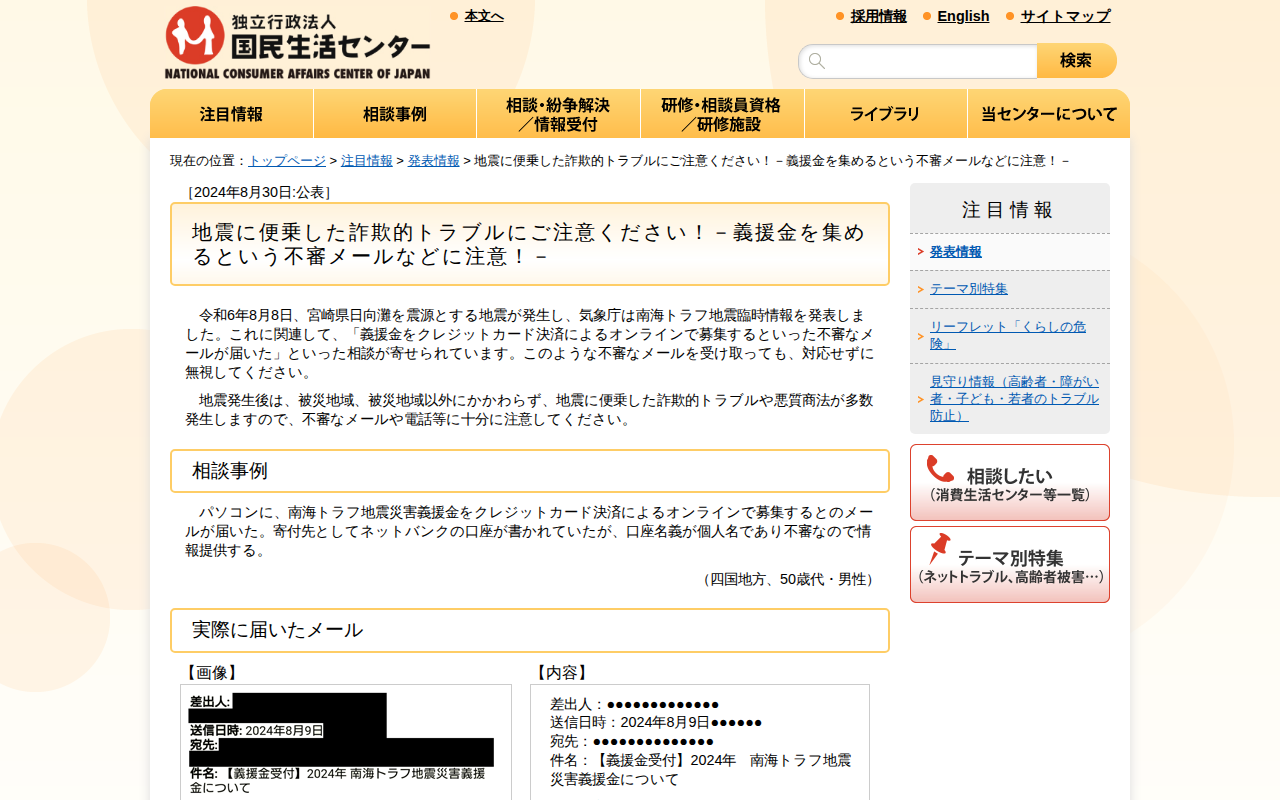Open the サイトマップ link
The image size is (1280, 800).
(x=1065, y=16)
